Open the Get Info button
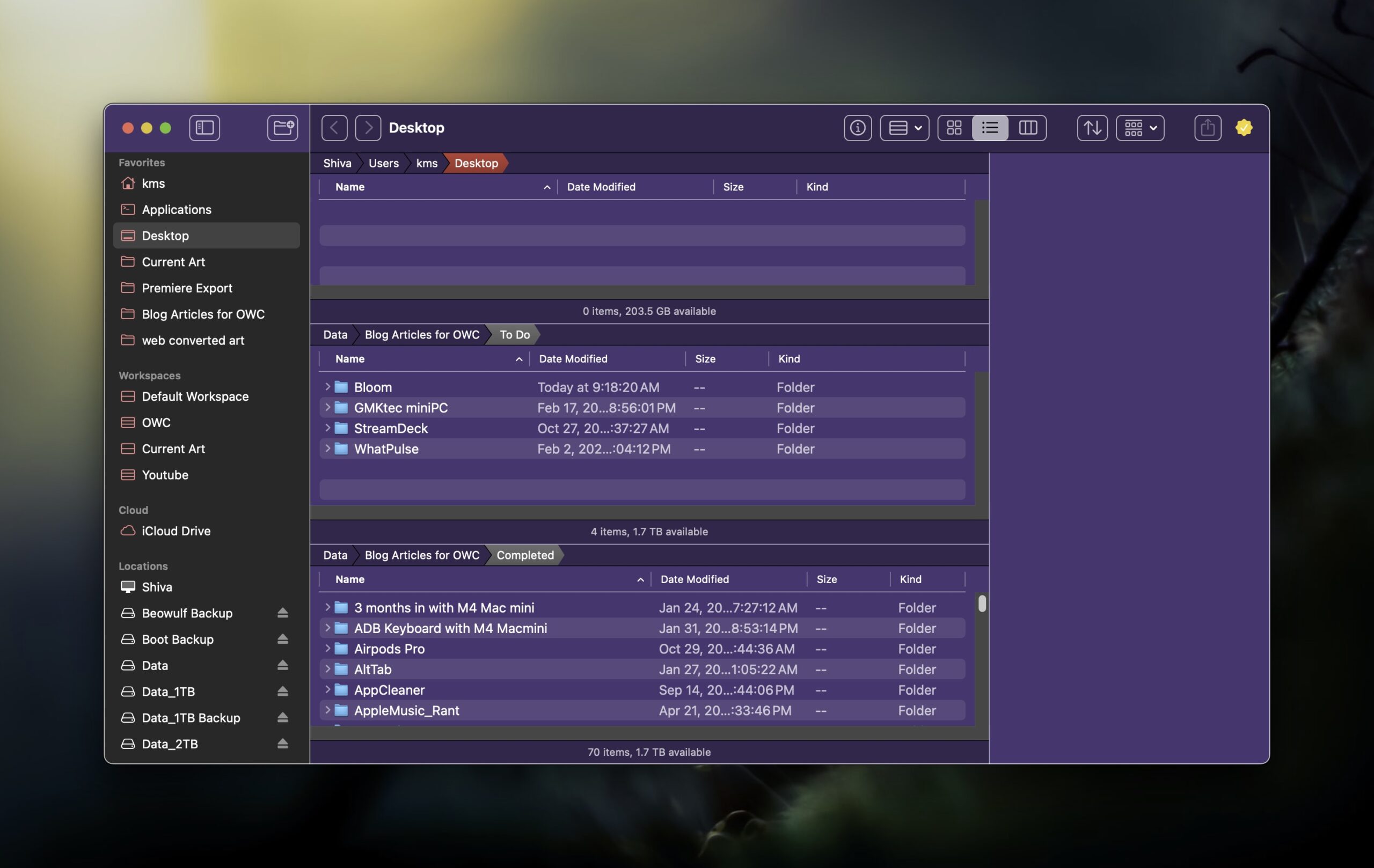The image size is (1374, 868). (x=857, y=128)
